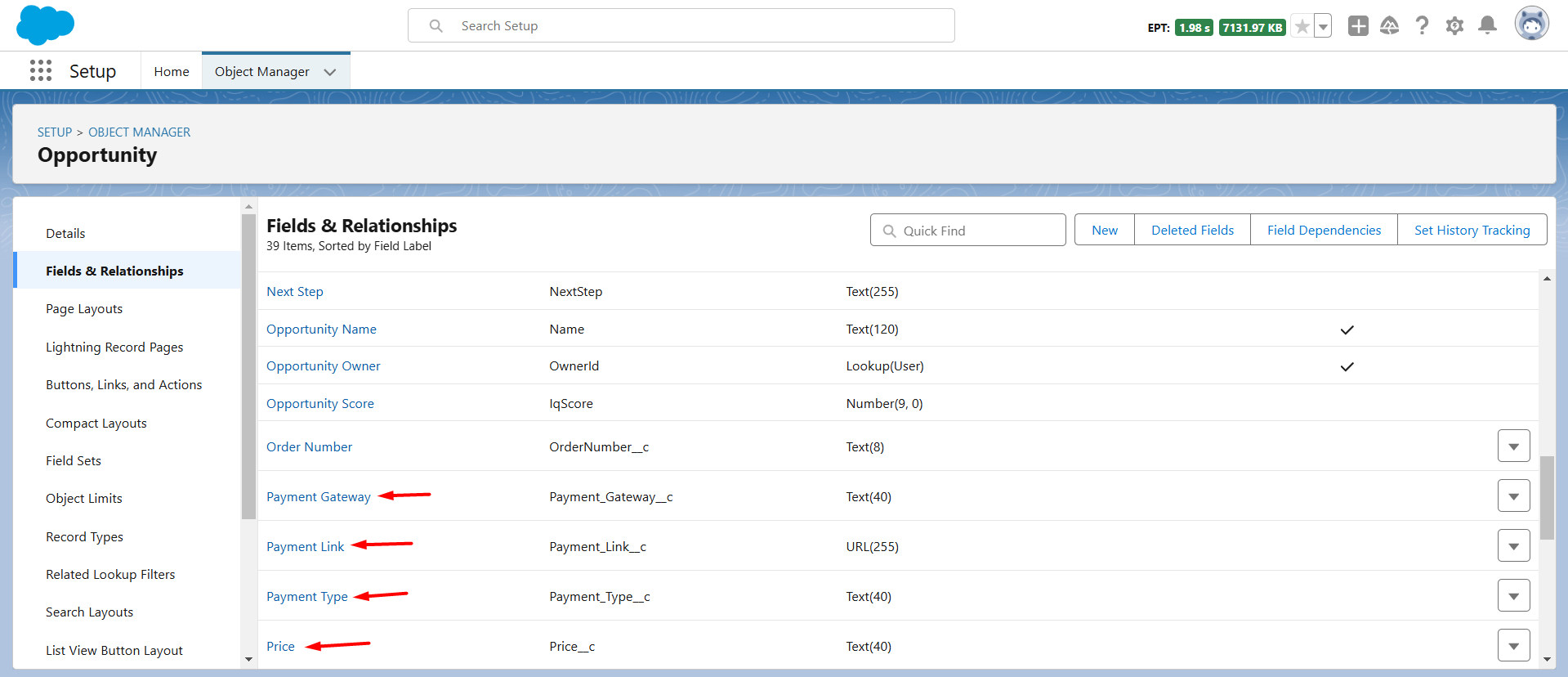Open the App Launcher grid icon
The image size is (1568, 677).
41,71
